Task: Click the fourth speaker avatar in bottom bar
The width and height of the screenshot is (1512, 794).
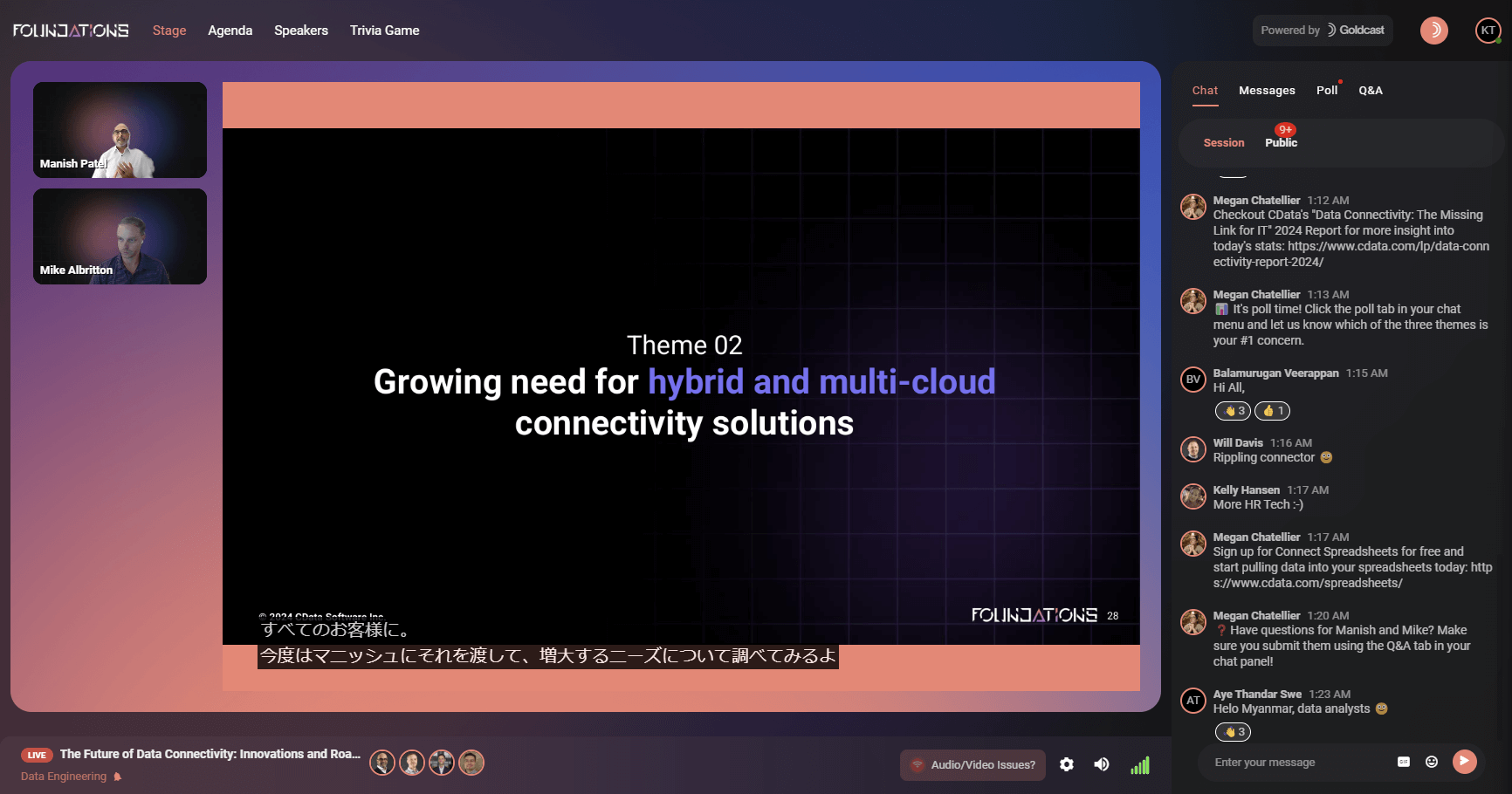Action: point(471,763)
